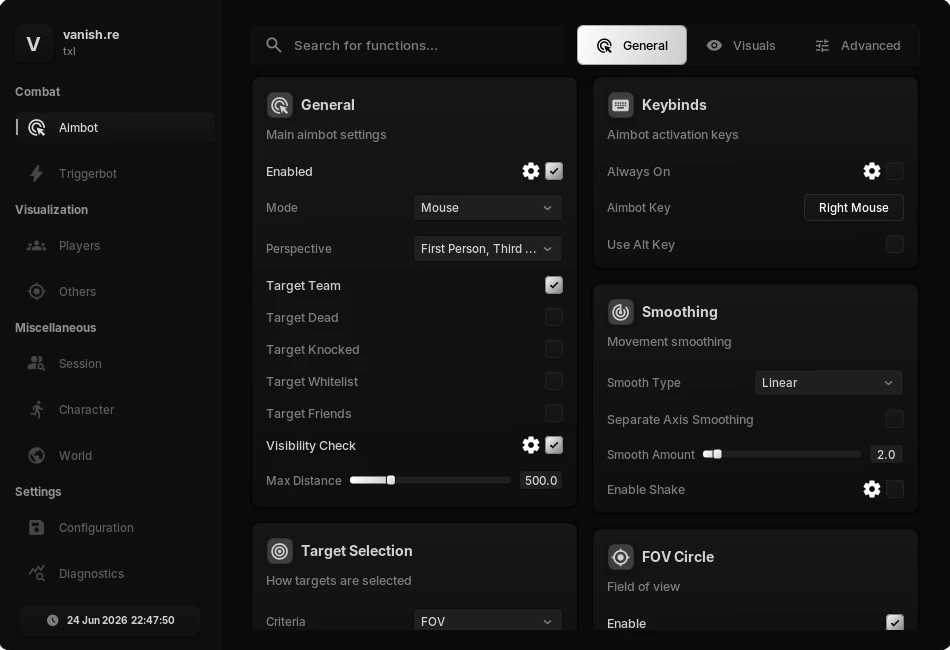The image size is (950, 650).
Task: Open the Character page
Action: (x=115, y=410)
